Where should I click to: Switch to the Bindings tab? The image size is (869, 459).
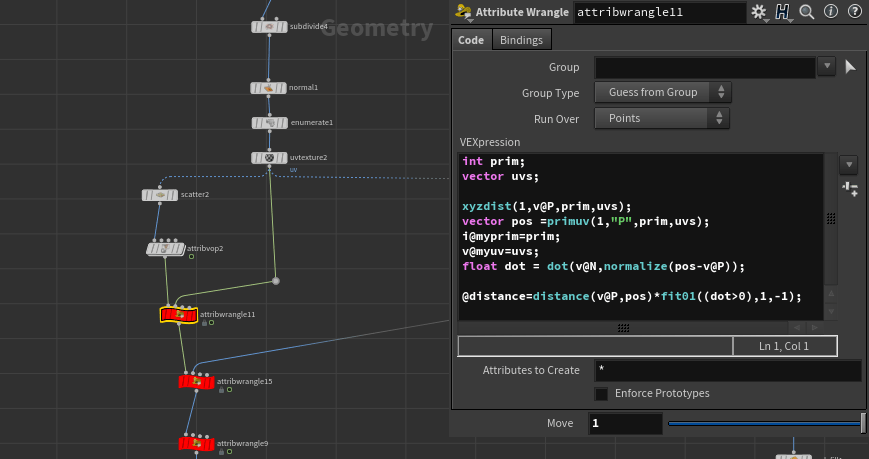[x=521, y=40]
